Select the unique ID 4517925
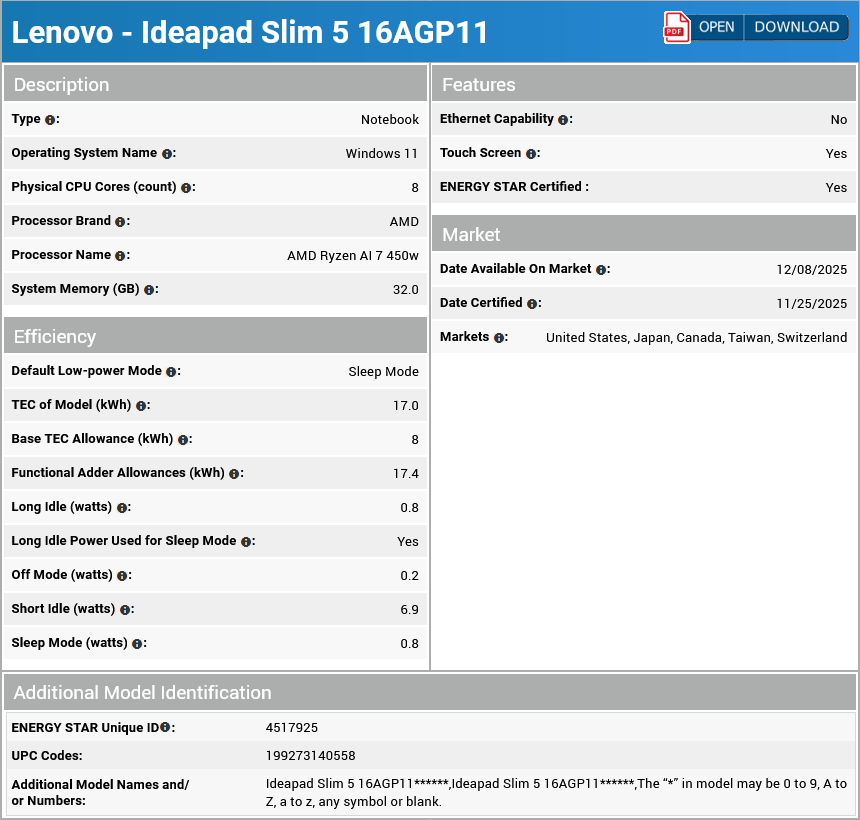The width and height of the screenshot is (860, 820). click(292, 728)
